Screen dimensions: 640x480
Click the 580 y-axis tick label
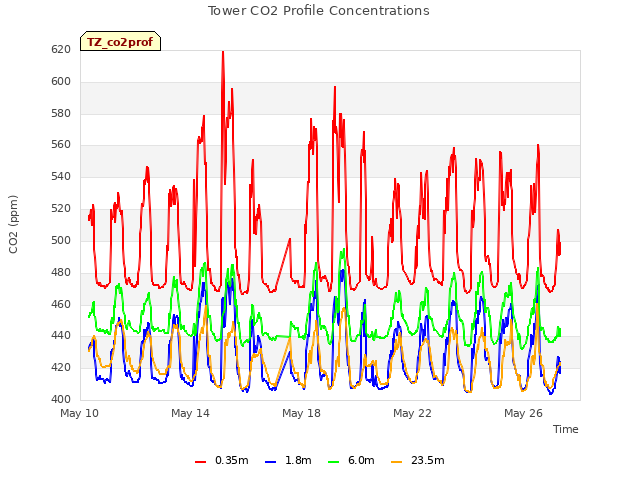point(61,113)
